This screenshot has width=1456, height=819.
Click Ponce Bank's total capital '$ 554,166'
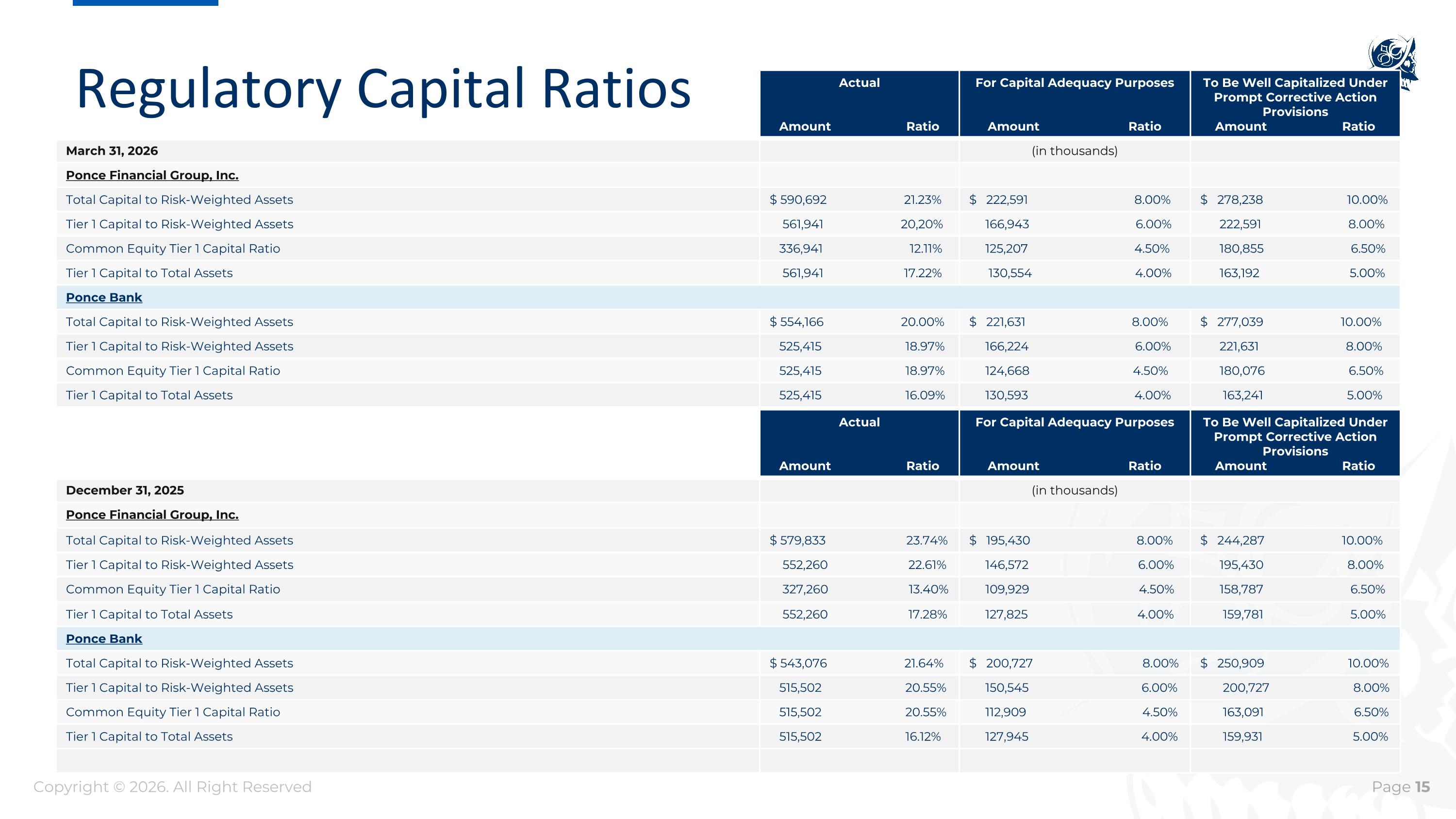coord(796,321)
